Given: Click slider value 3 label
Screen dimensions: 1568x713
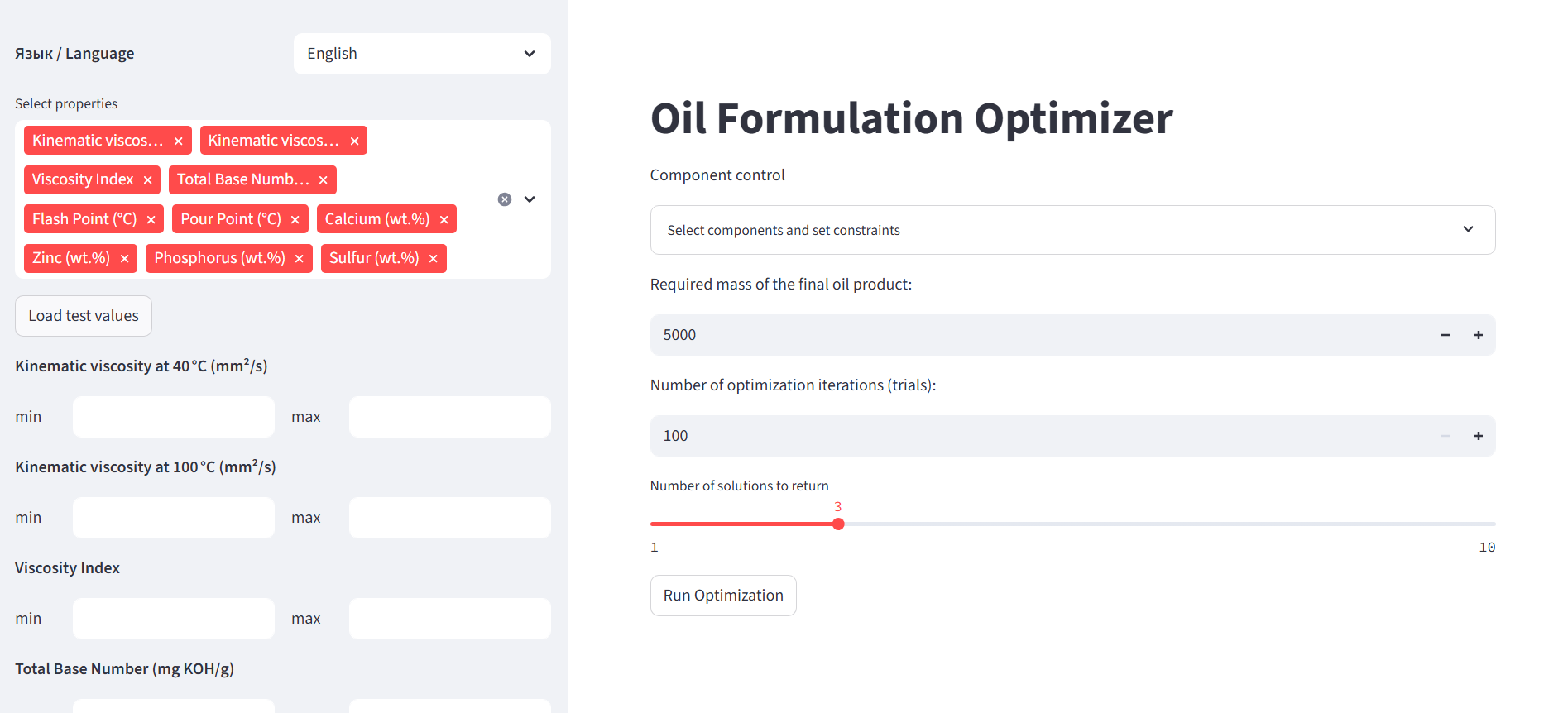Looking at the screenshot, I should 837,507.
